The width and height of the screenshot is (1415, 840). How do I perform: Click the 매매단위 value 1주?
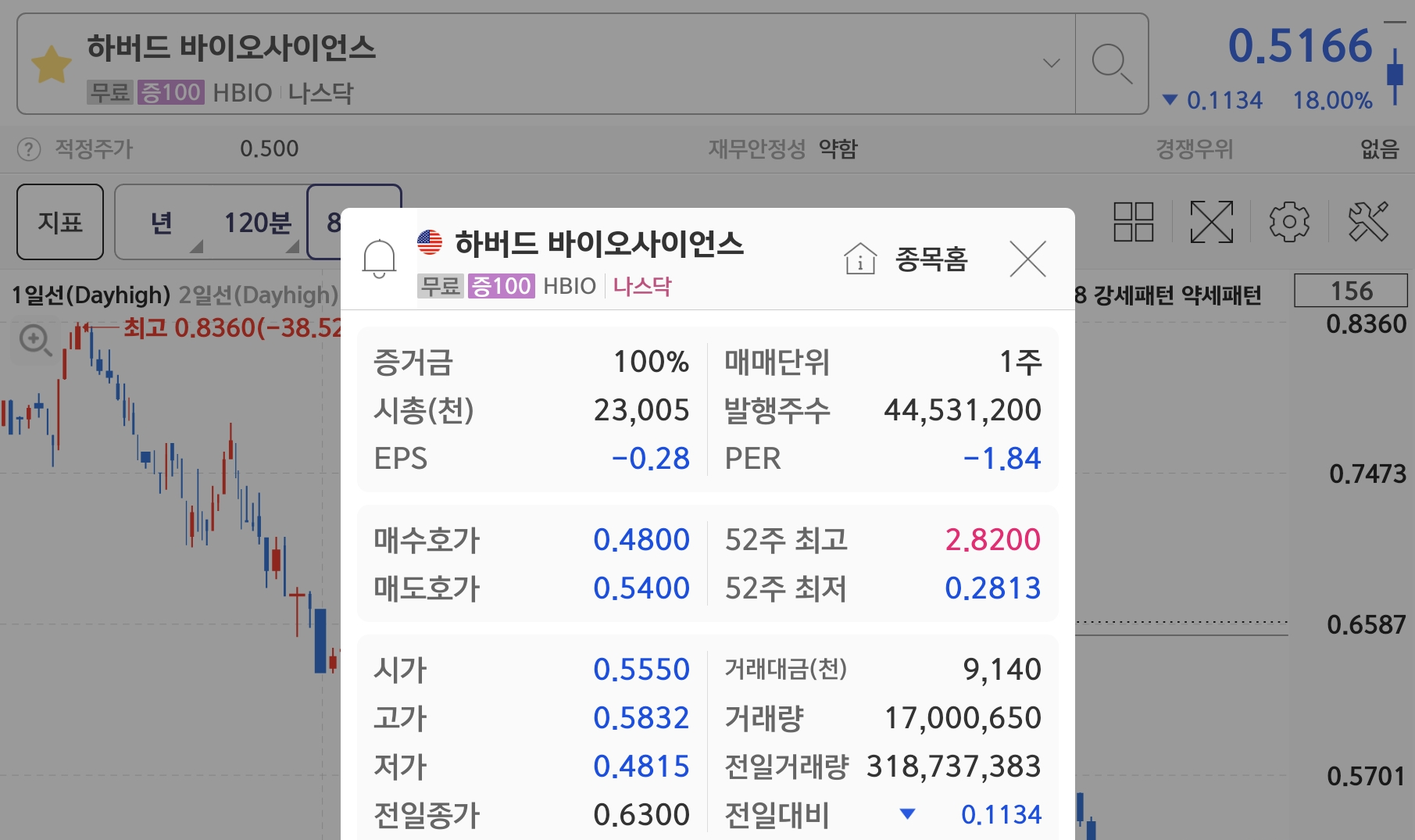click(x=1020, y=362)
